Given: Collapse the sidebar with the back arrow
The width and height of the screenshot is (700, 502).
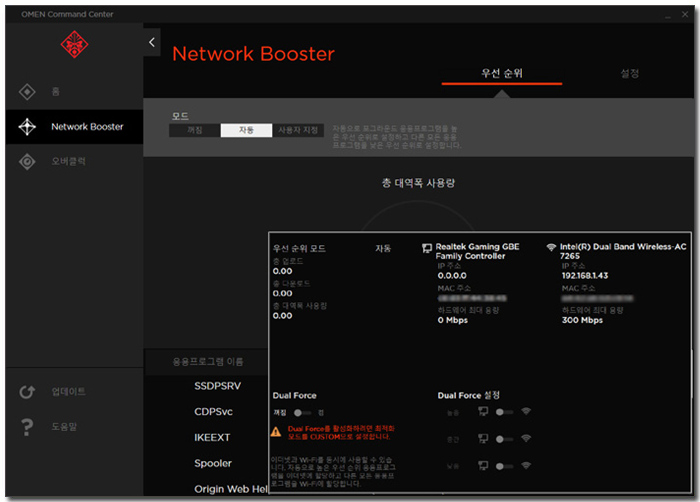Looking at the screenshot, I should tap(152, 42).
